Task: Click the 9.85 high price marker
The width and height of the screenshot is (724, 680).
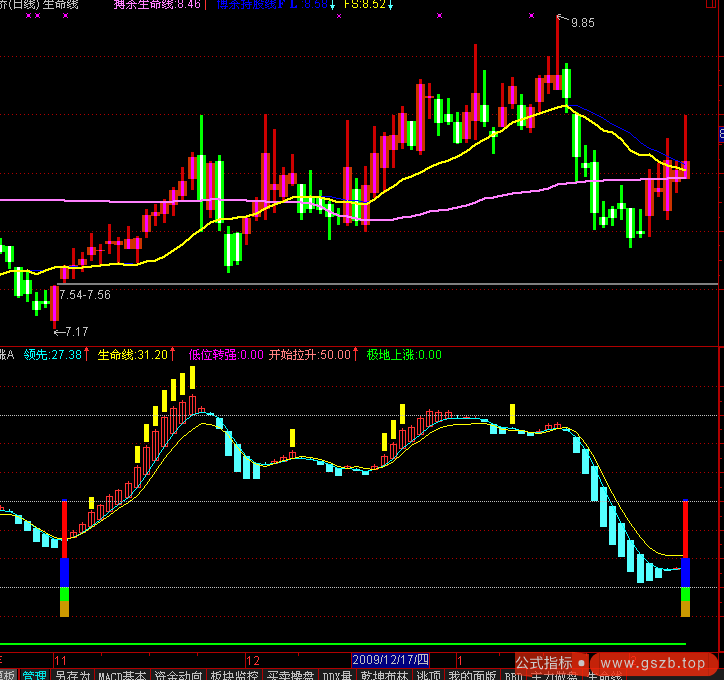Action: click(581, 23)
